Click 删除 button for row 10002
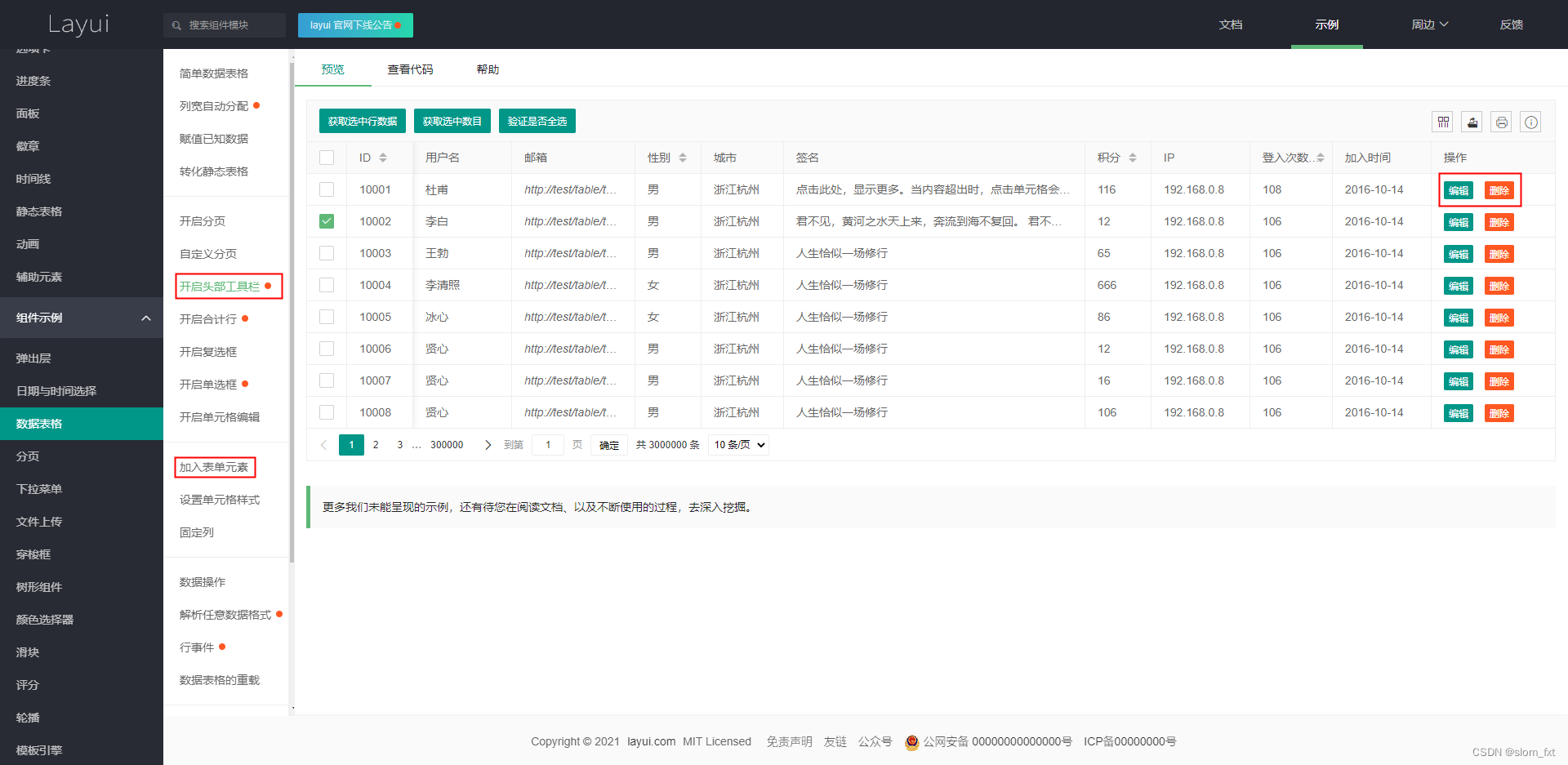The height and width of the screenshot is (765, 1568). pos(1499,222)
